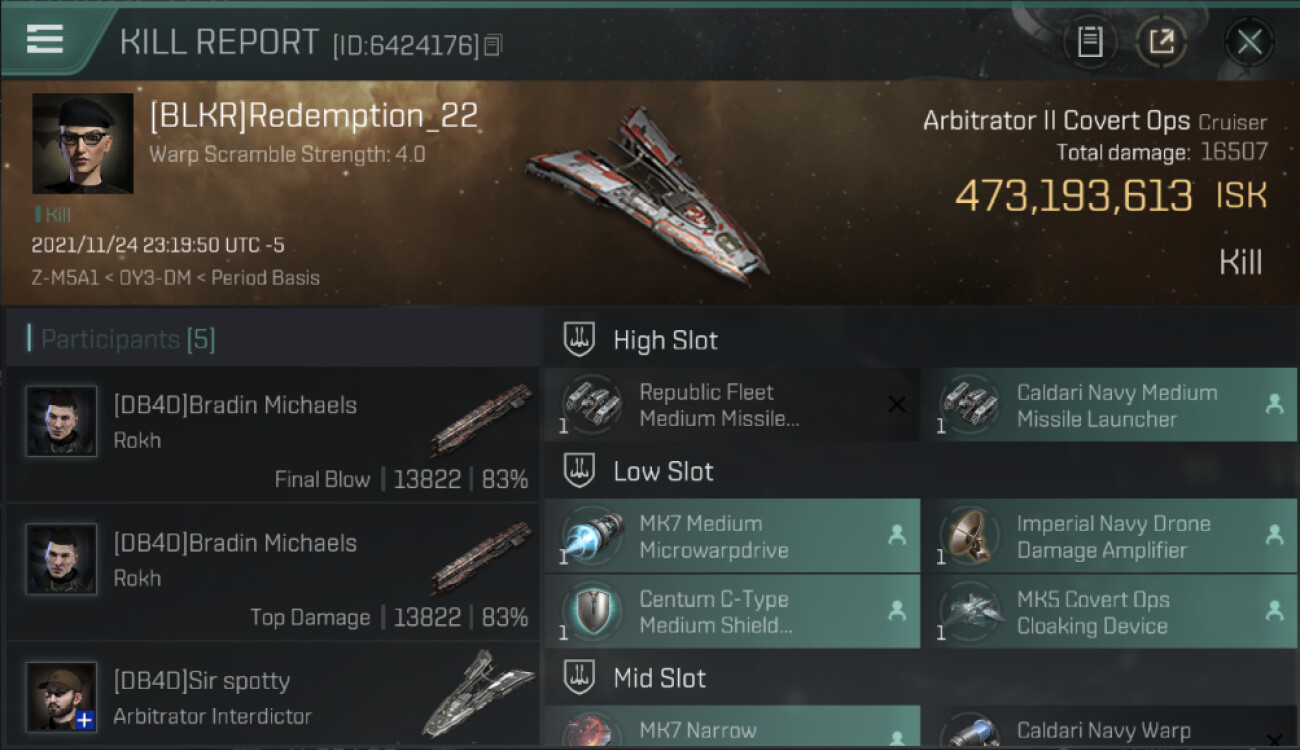The height and width of the screenshot is (750, 1300).
Task: Open the hamburger menu icon
Action: coord(45,39)
